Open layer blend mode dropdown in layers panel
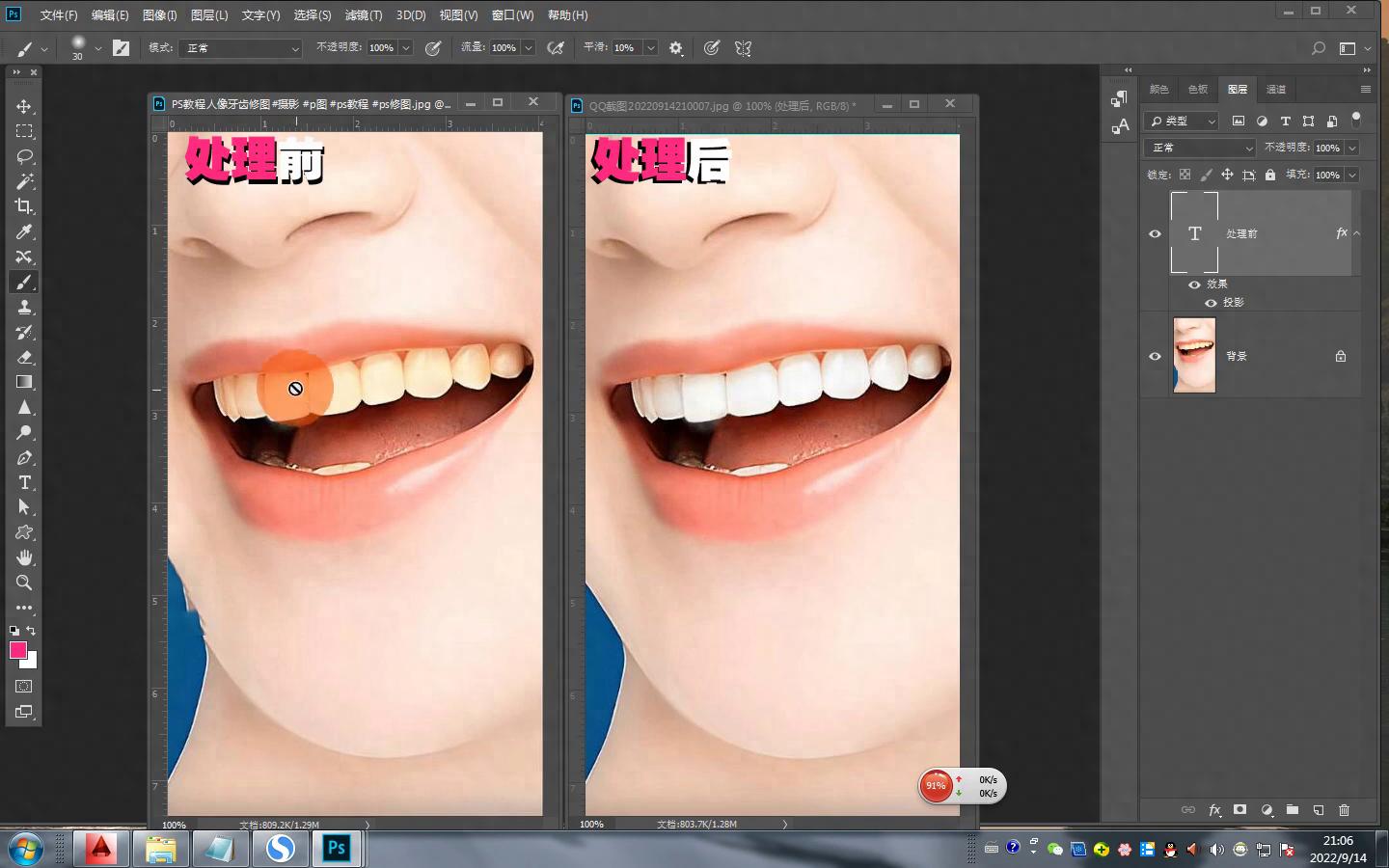Viewport: 1389px width, 868px height. pos(1200,148)
